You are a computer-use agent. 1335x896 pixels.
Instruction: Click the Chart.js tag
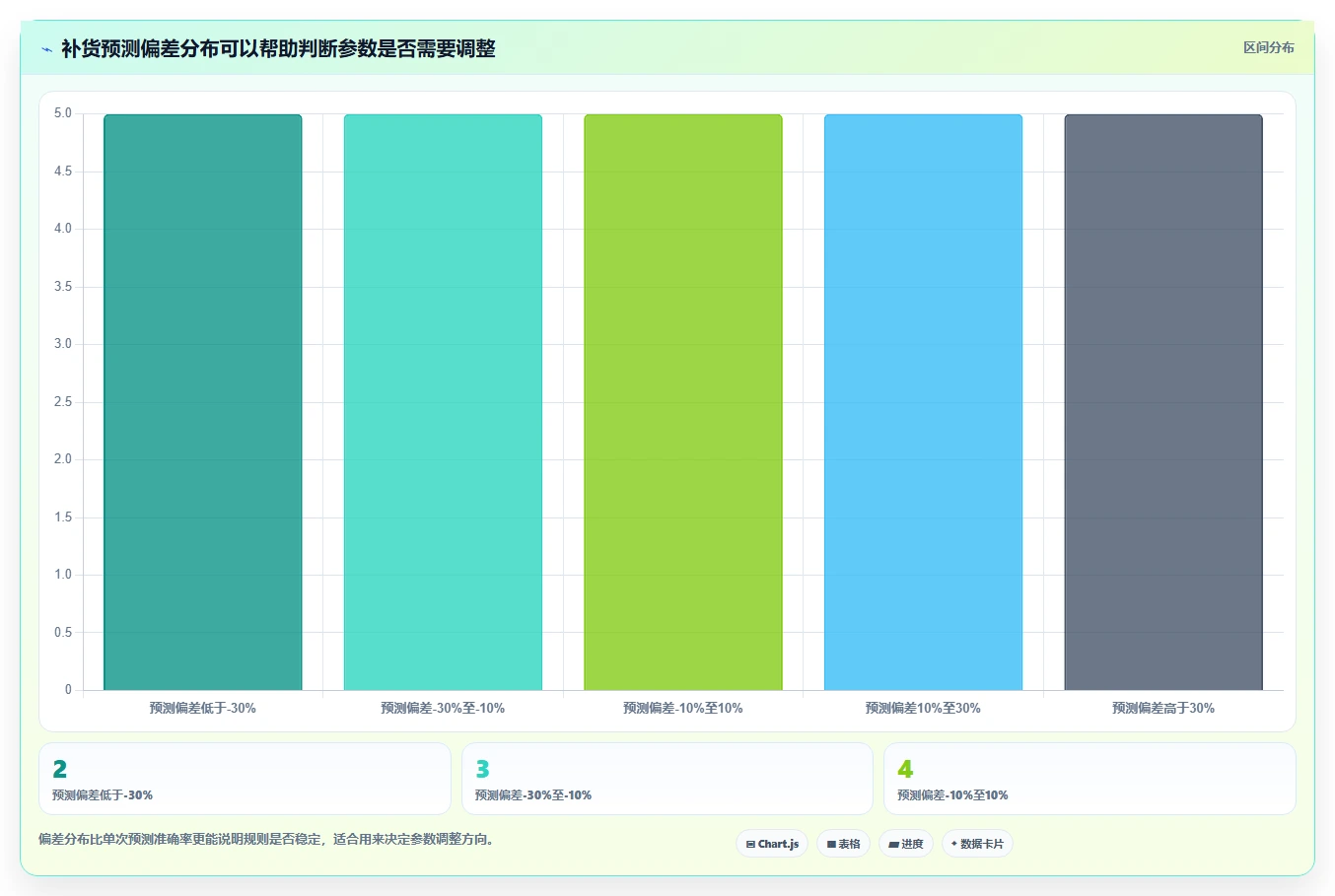[772, 844]
